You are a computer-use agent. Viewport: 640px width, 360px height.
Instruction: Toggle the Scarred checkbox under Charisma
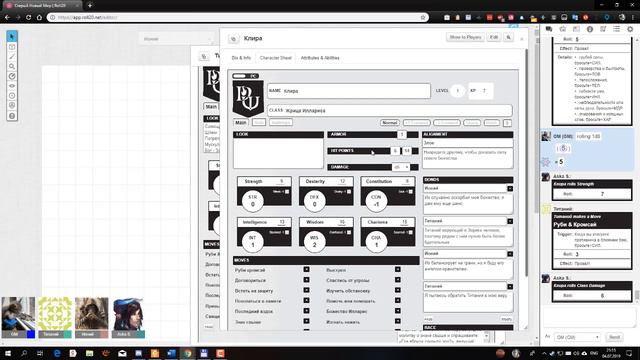point(411,232)
